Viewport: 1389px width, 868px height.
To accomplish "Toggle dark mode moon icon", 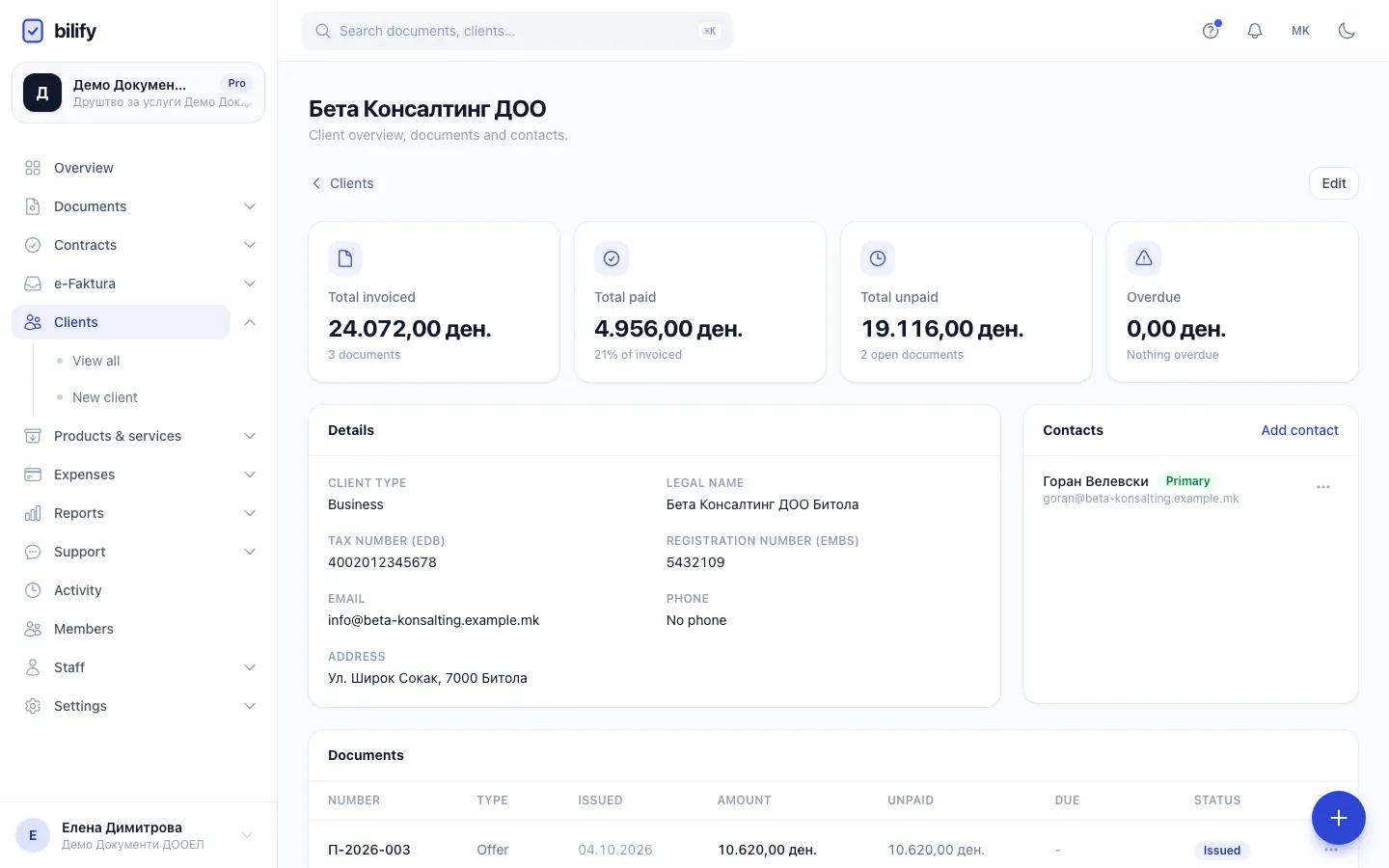I will [x=1347, y=31].
